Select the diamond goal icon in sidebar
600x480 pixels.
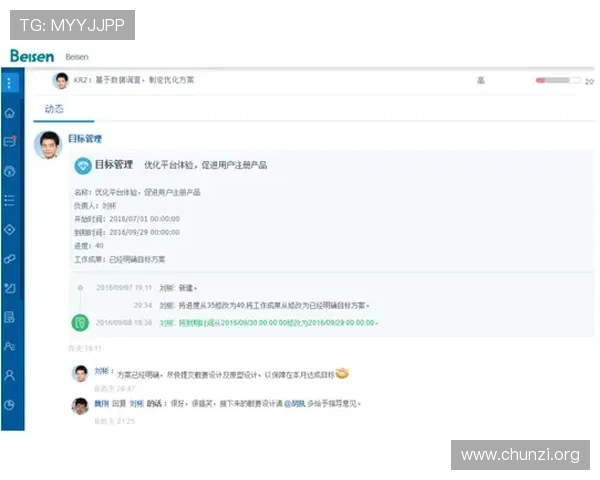pyautogui.click(x=10, y=229)
